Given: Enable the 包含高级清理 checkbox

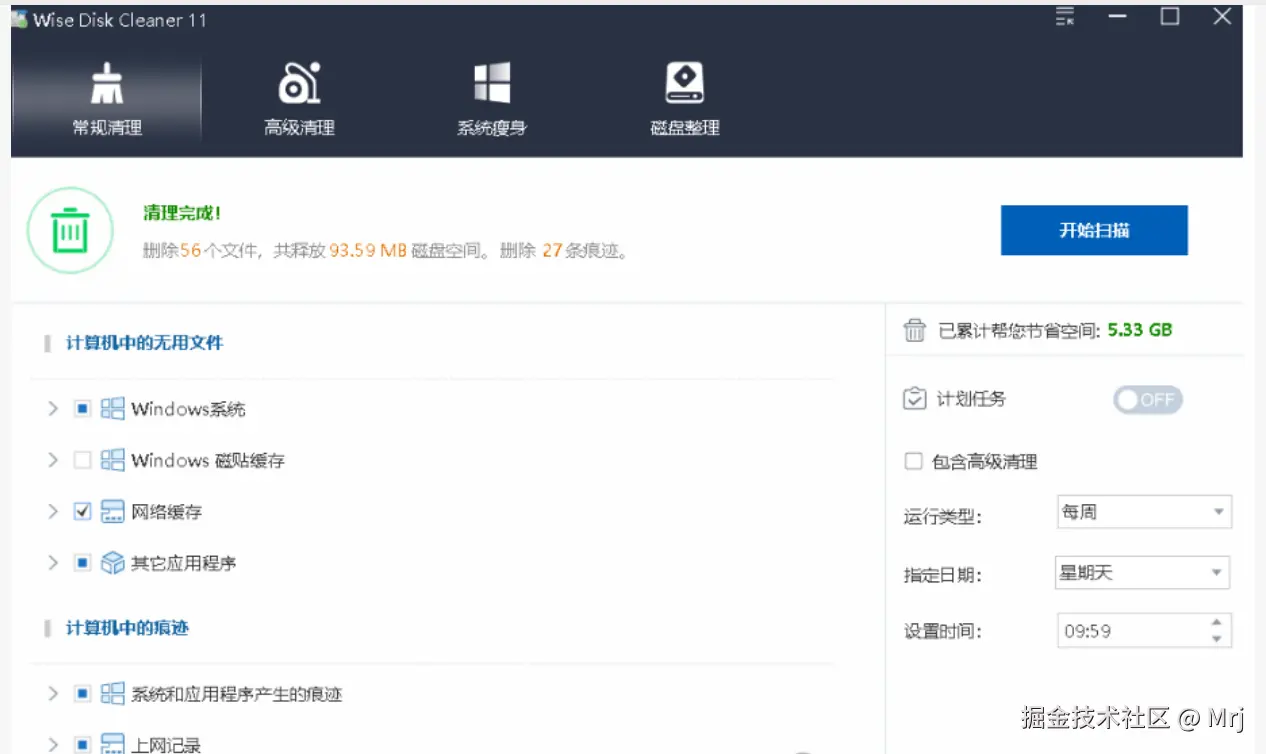Looking at the screenshot, I should click(913, 461).
